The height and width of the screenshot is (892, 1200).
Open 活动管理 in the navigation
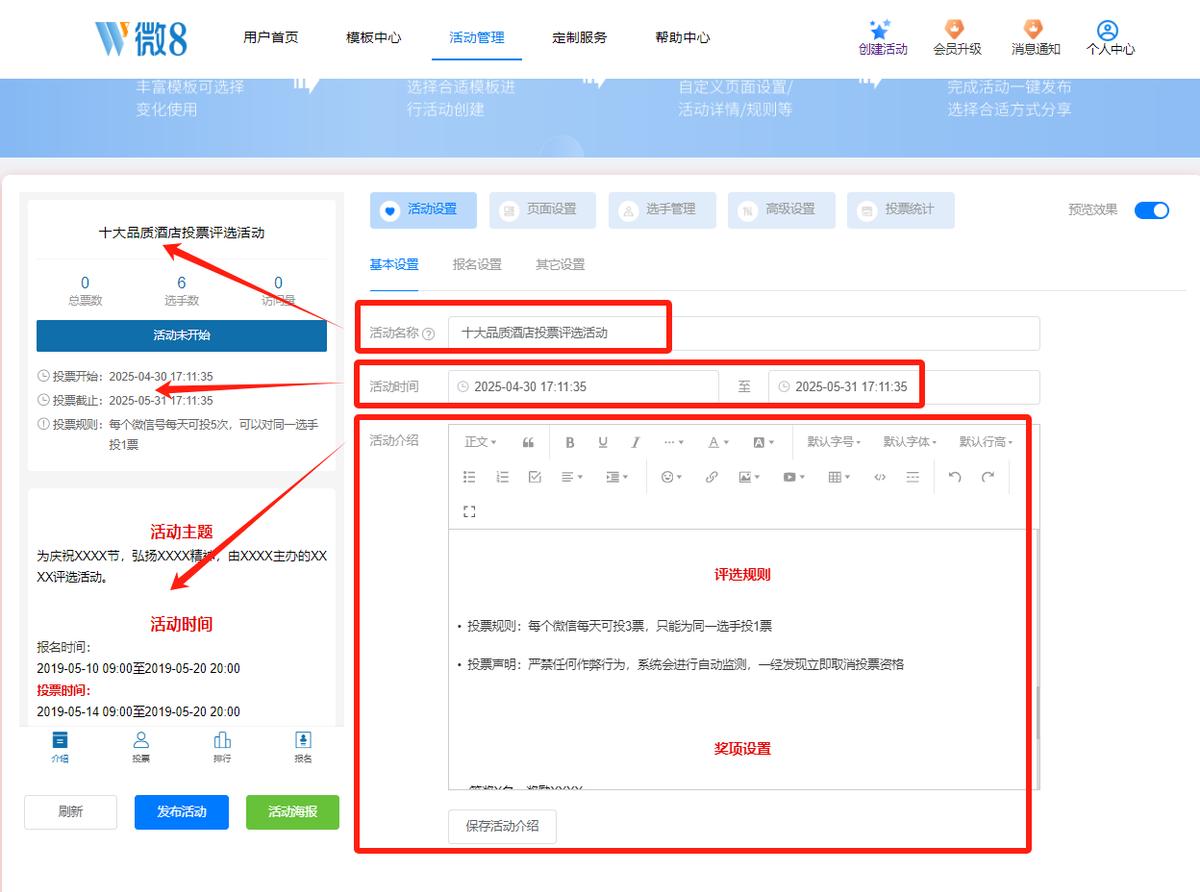(x=477, y=38)
